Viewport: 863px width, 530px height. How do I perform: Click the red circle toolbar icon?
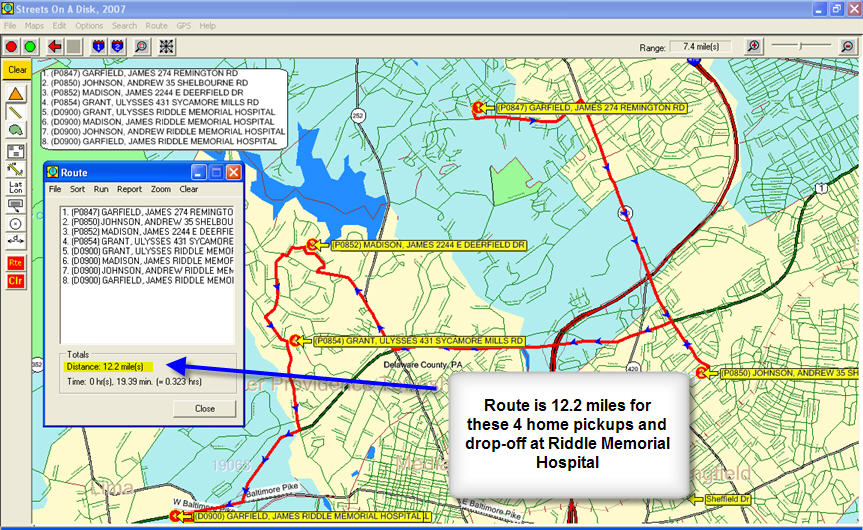tap(11, 47)
